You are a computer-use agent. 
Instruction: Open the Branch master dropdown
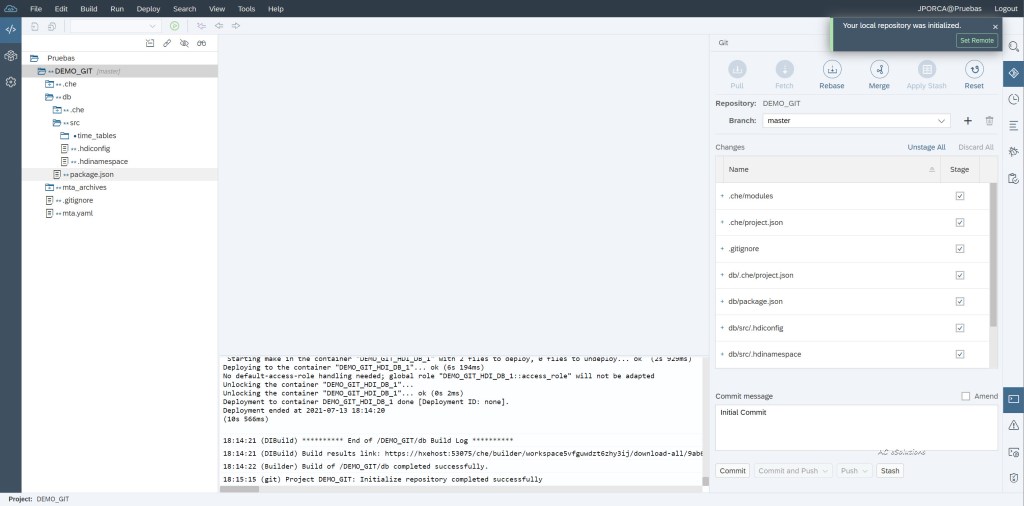coord(855,120)
